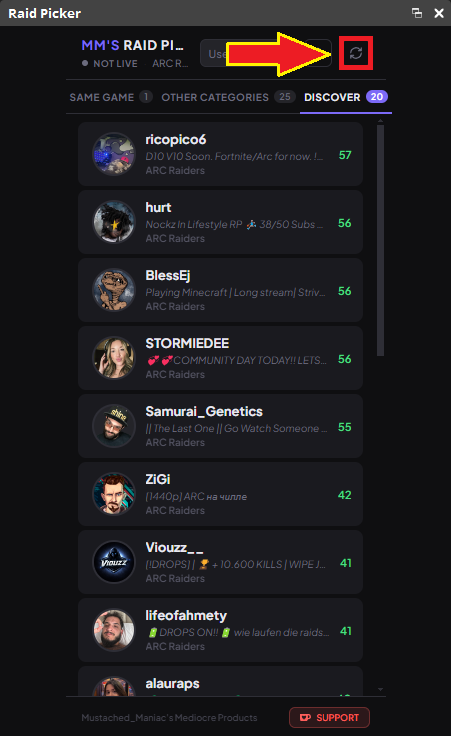This screenshot has height=736, width=451.
Task: Choose the STORMIEDEE channel entry
Action: pyautogui.click(x=220, y=358)
